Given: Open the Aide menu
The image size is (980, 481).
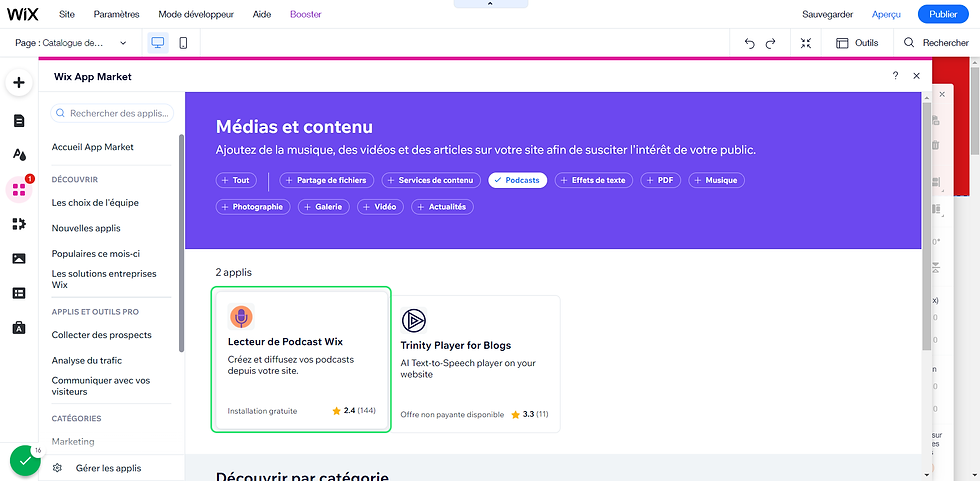Looking at the screenshot, I should (x=262, y=14).
